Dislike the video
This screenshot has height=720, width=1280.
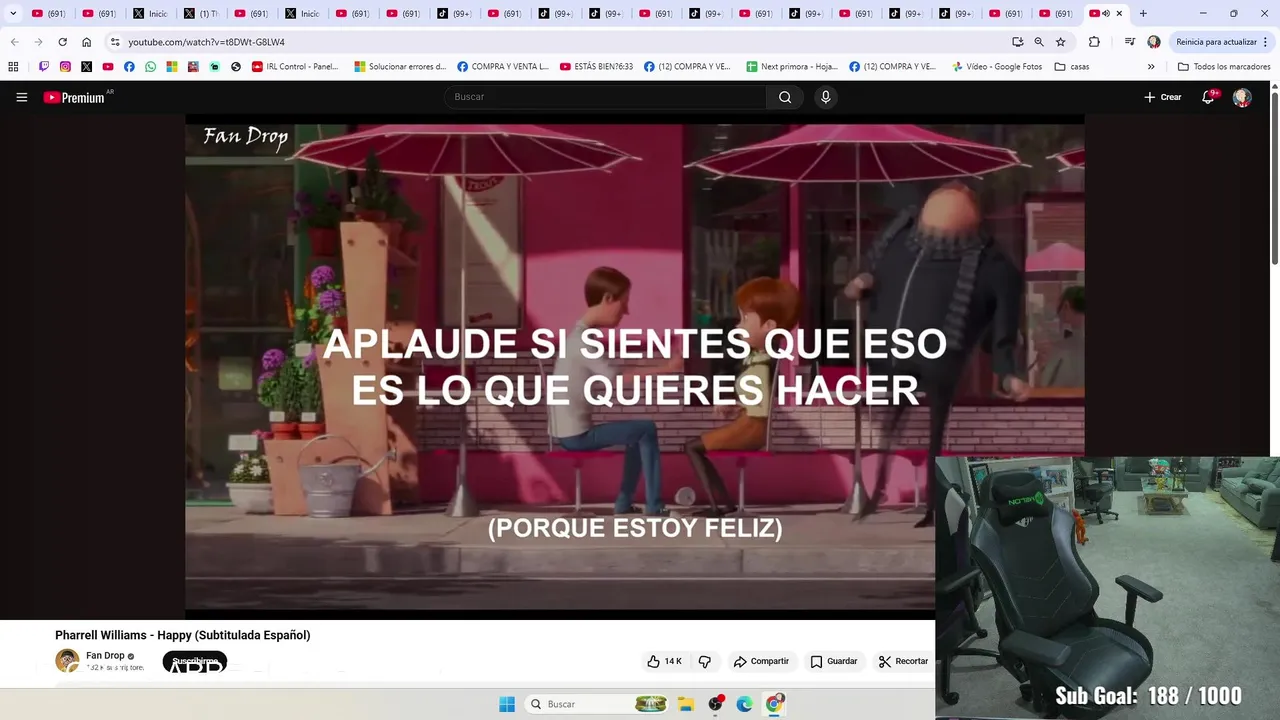click(x=705, y=661)
